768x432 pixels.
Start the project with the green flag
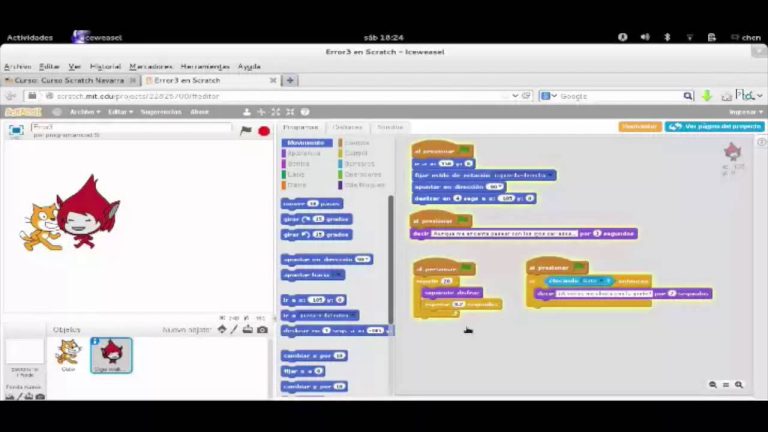click(246, 130)
